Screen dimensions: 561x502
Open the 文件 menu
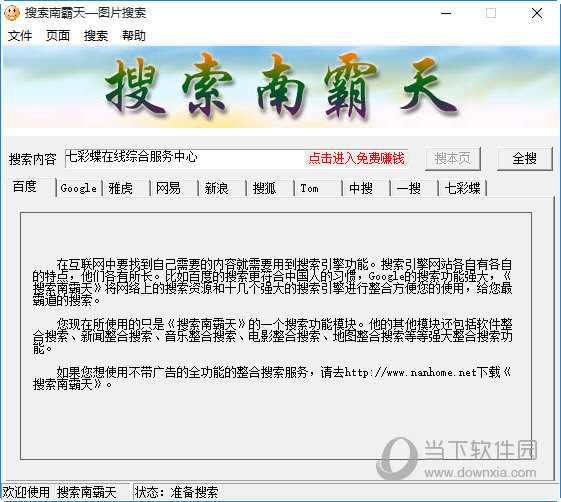[20, 36]
